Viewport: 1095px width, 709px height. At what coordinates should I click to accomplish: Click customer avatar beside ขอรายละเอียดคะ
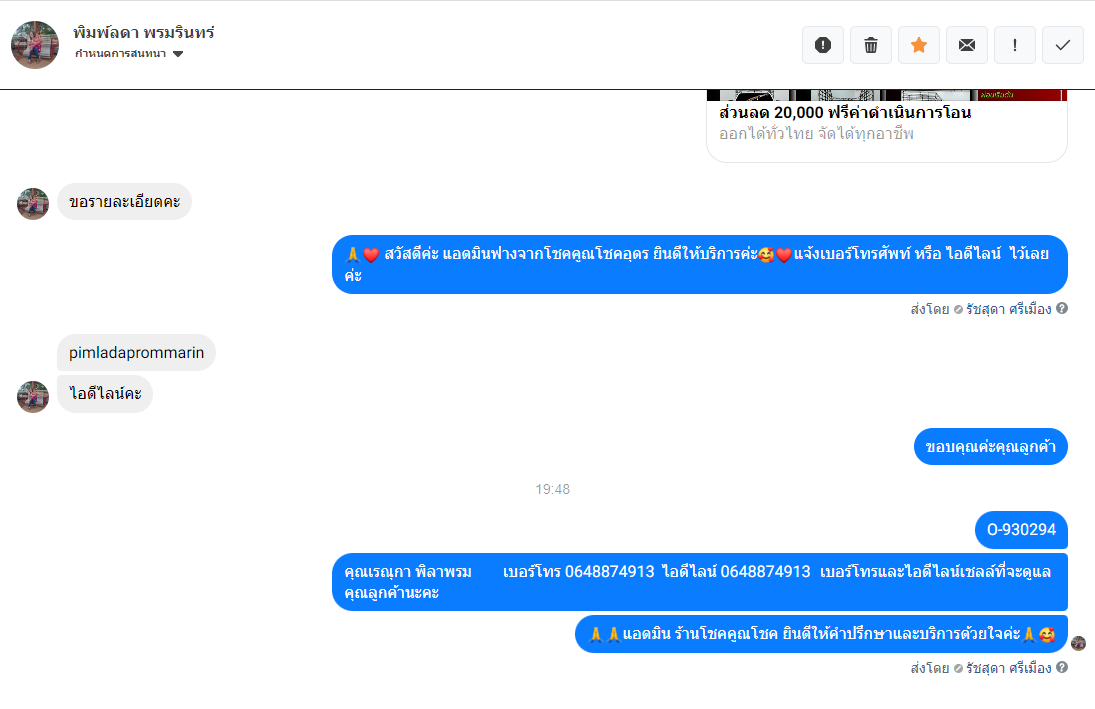[33, 203]
